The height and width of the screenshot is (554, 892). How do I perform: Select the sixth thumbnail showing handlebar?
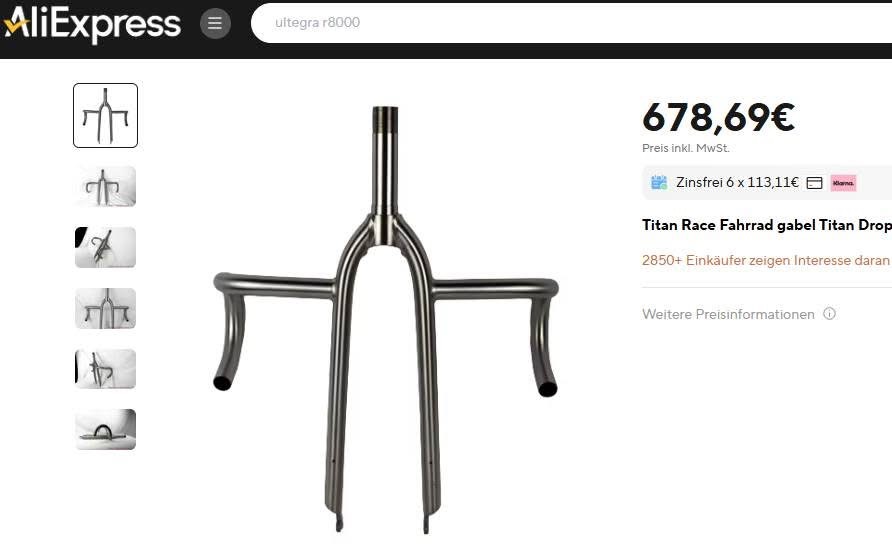coord(105,429)
